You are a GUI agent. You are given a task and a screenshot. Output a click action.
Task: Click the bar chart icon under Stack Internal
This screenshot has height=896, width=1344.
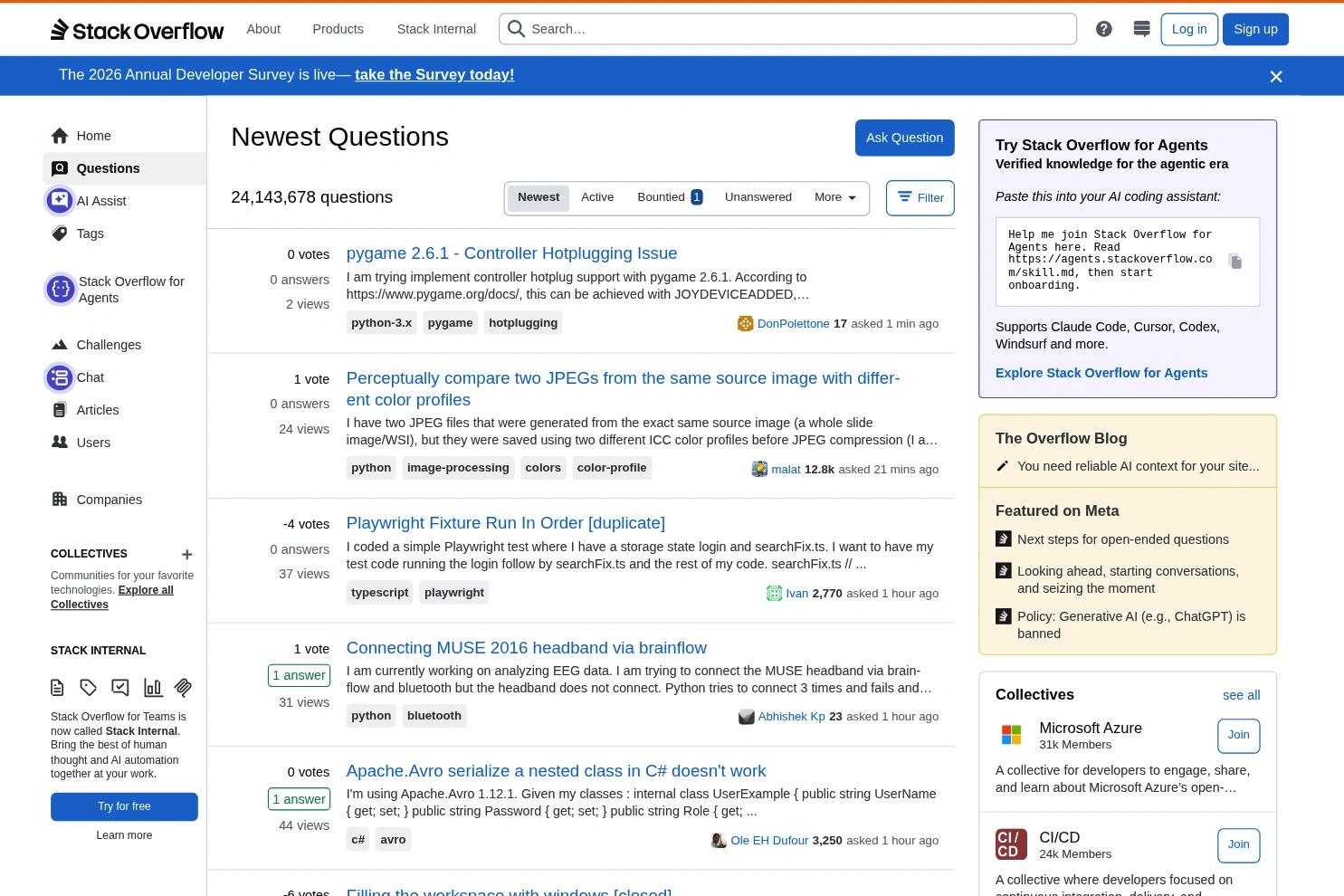click(x=153, y=688)
